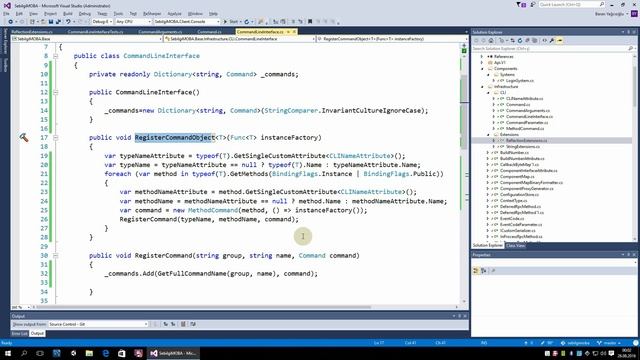
Task: Click Solution Explorer Refresh icon
Action: tap(520, 40)
